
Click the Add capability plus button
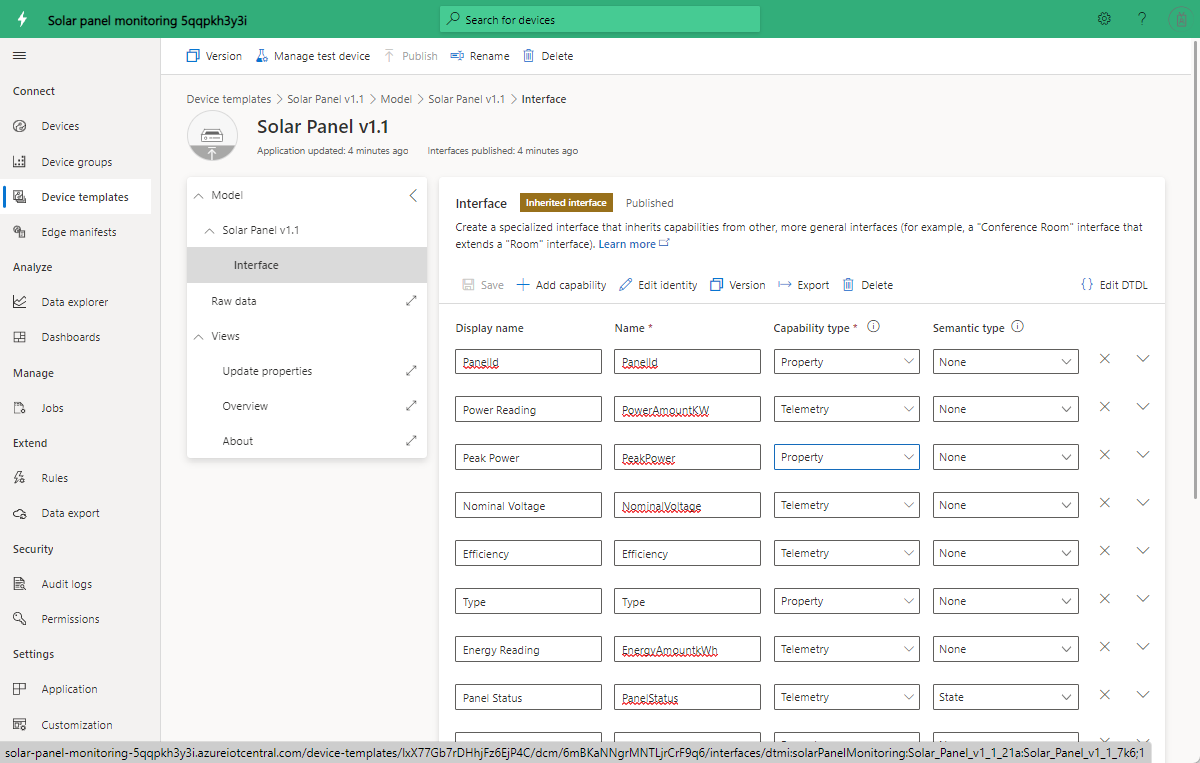point(561,285)
